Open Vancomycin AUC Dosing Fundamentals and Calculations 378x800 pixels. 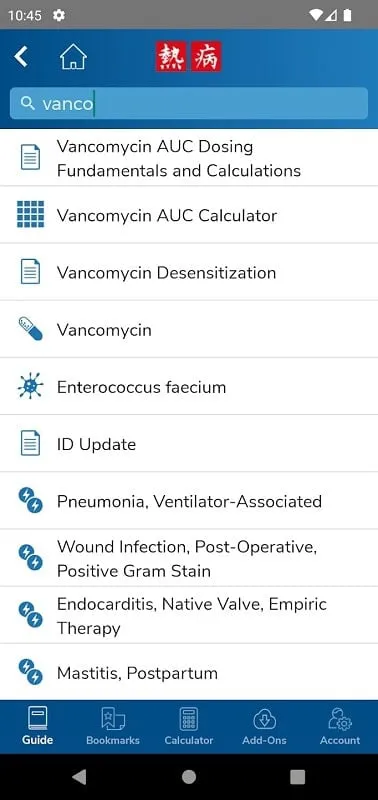(x=189, y=157)
